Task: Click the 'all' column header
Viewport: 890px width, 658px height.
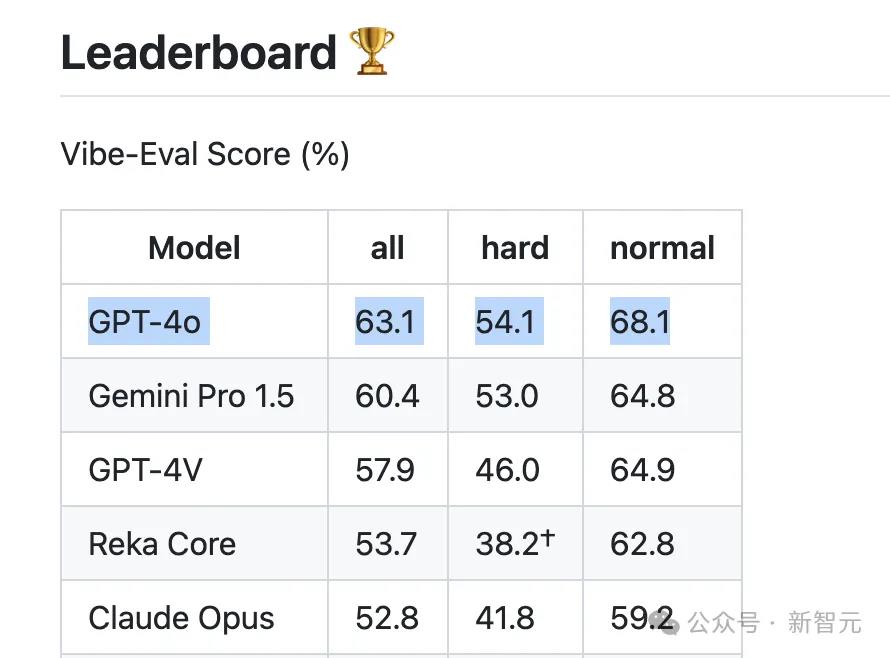Action: (388, 248)
